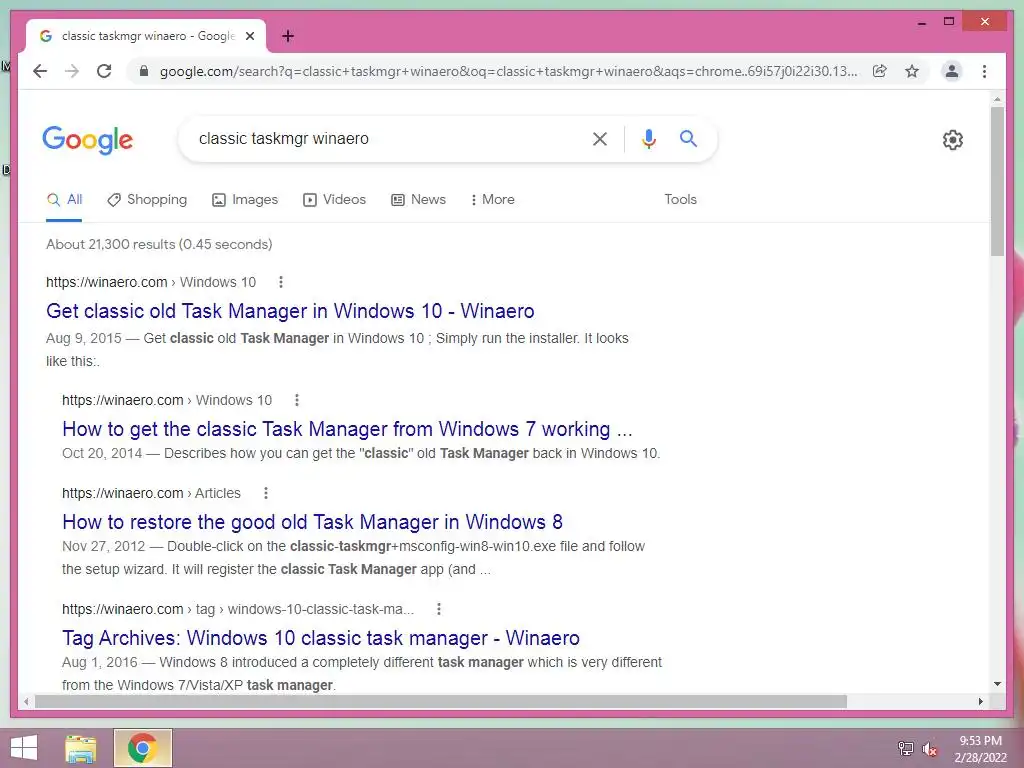The image size is (1024, 768).
Task: Click the scroll down arrow of the page
Action: (x=997, y=684)
